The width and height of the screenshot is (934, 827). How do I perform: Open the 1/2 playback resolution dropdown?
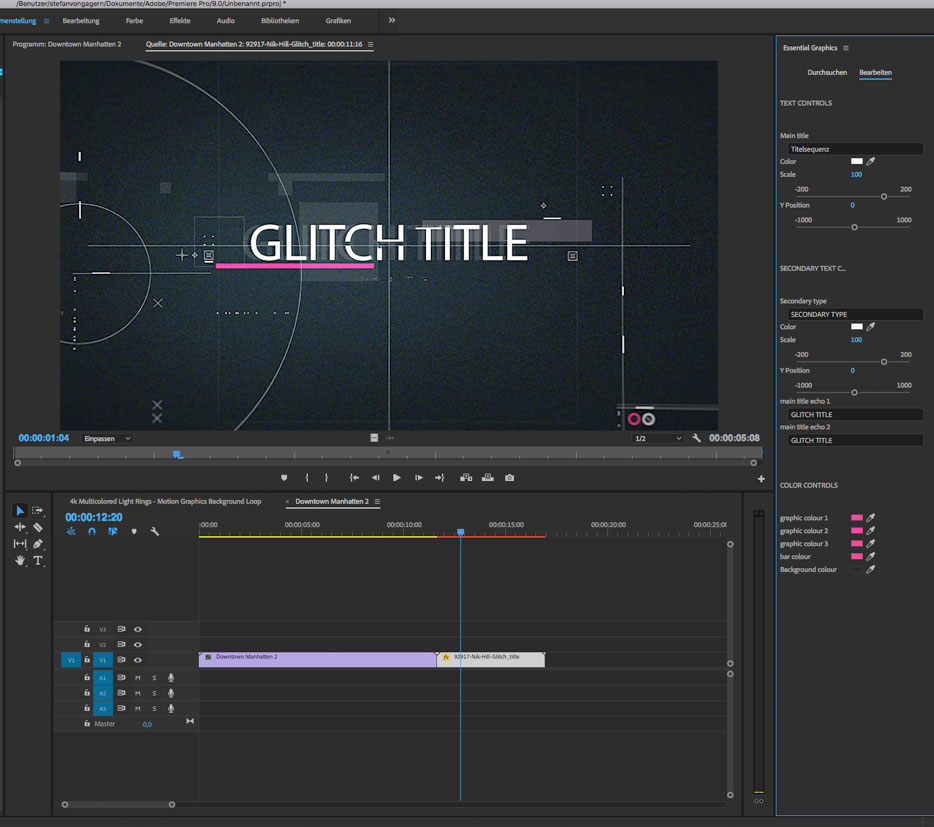tap(658, 439)
